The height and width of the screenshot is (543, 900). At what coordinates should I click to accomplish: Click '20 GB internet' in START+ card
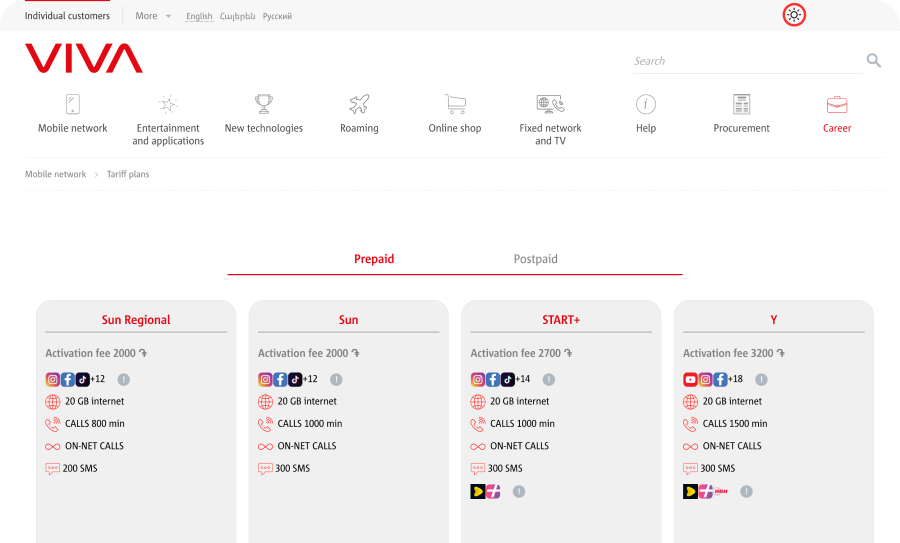(519, 401)
